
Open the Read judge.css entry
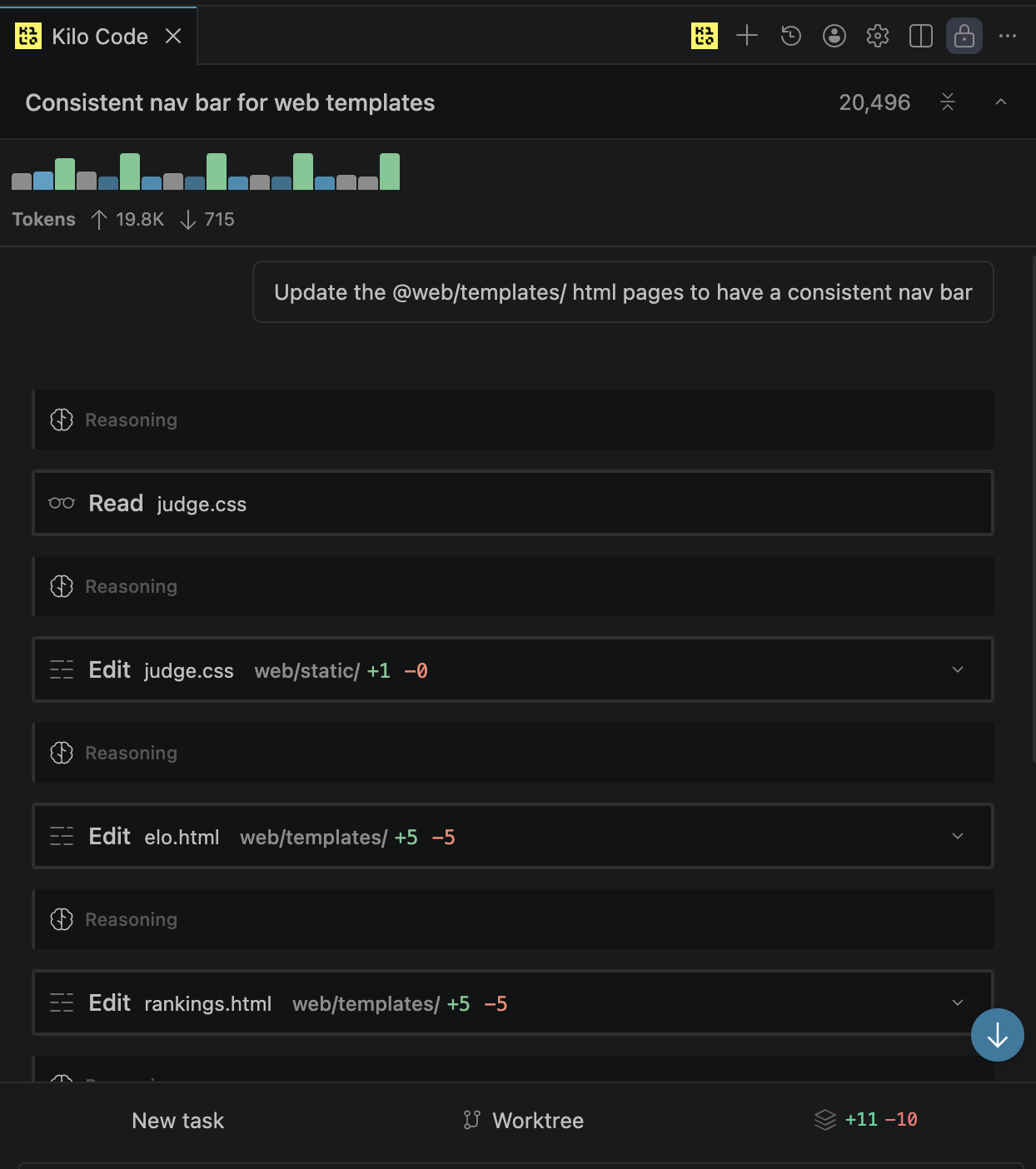pos(513,503)
